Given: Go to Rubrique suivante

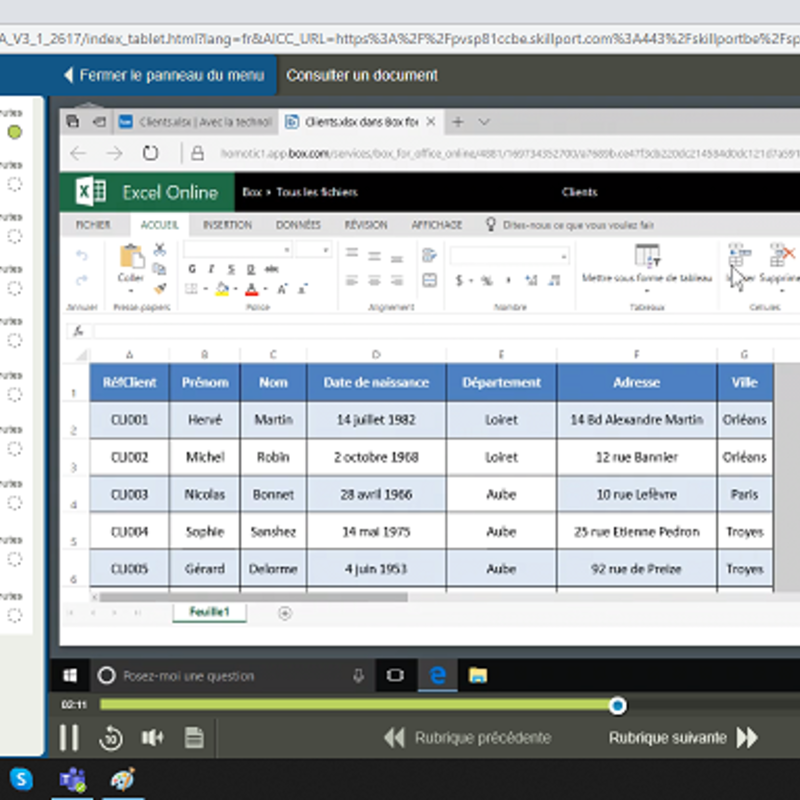Looking at the screenshot, I should click(683, 737).
